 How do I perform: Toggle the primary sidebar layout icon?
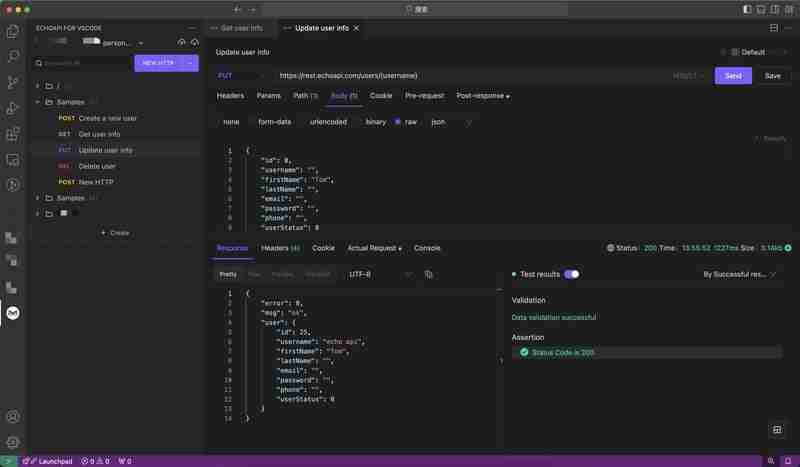(x=747, y=9)
